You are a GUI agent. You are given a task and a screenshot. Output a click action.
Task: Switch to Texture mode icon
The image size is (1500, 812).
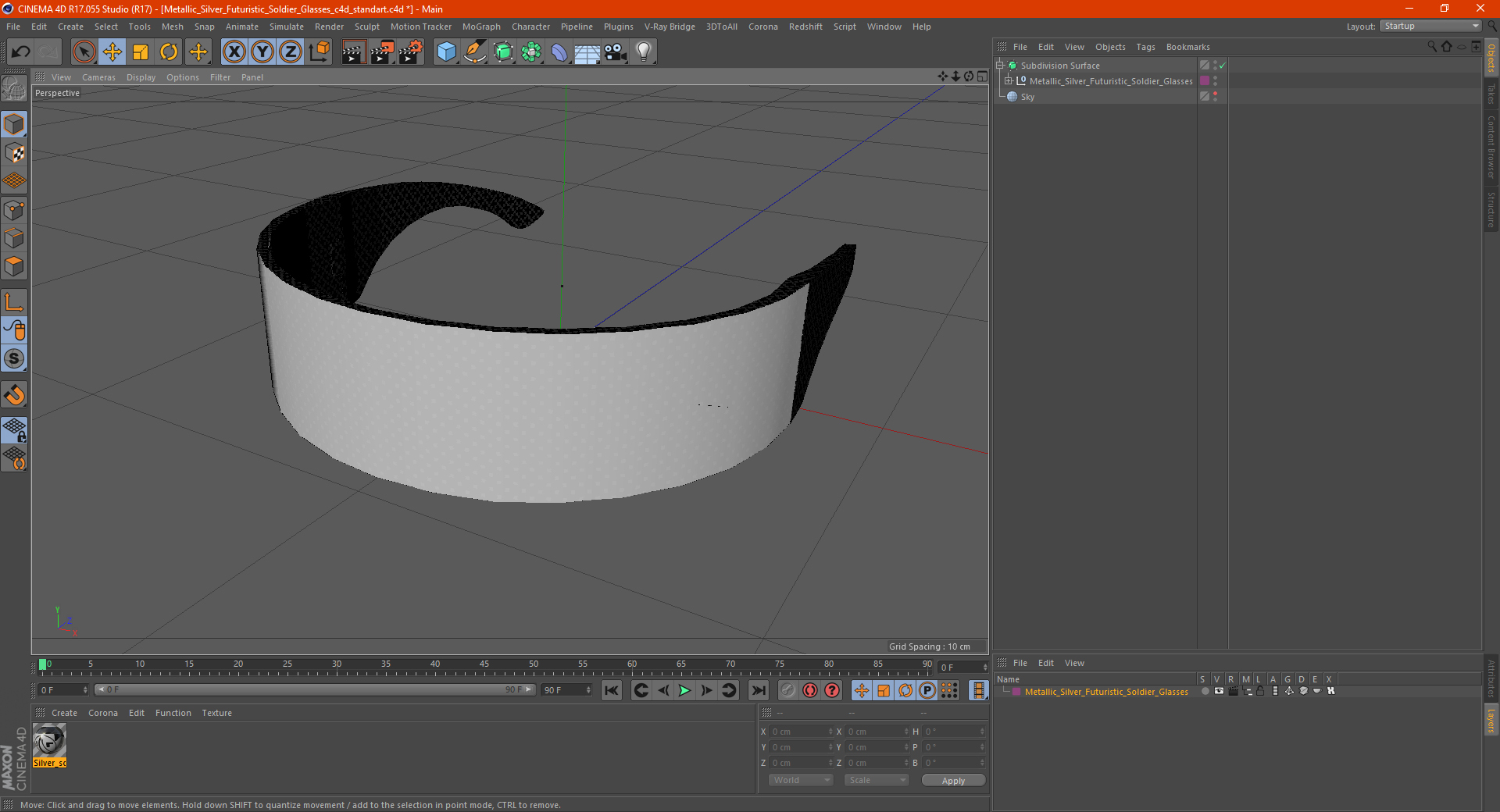click(14, 153)
